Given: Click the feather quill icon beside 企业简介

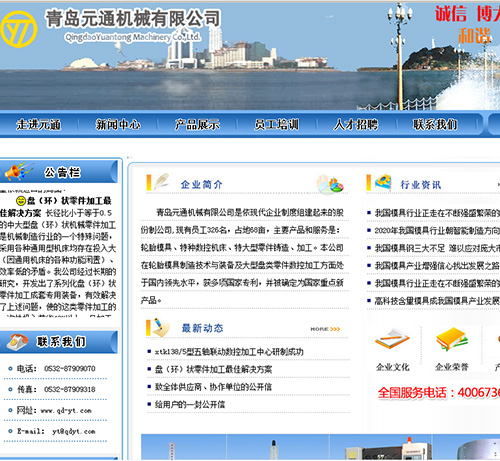Looking at the screenshot, I should pos(161,182).
